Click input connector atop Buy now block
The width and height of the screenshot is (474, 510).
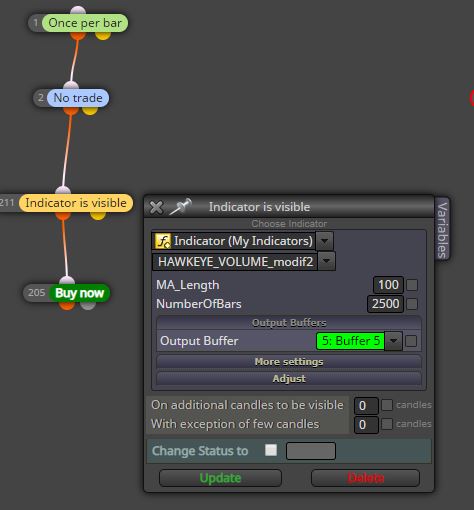[67, 280]
